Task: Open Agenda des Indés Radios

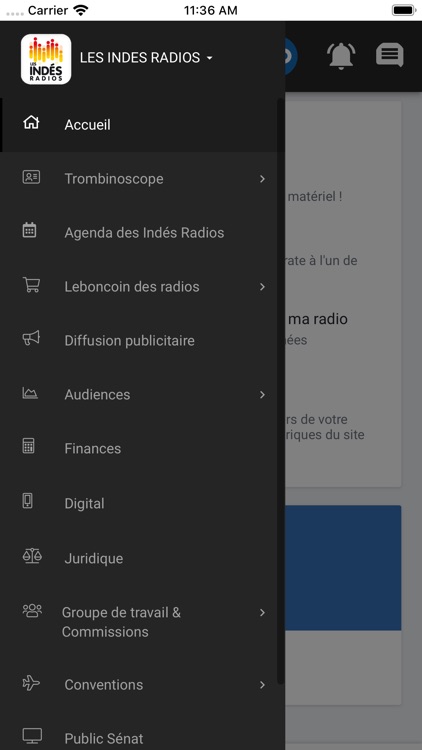Action: [x=144, y=233]
